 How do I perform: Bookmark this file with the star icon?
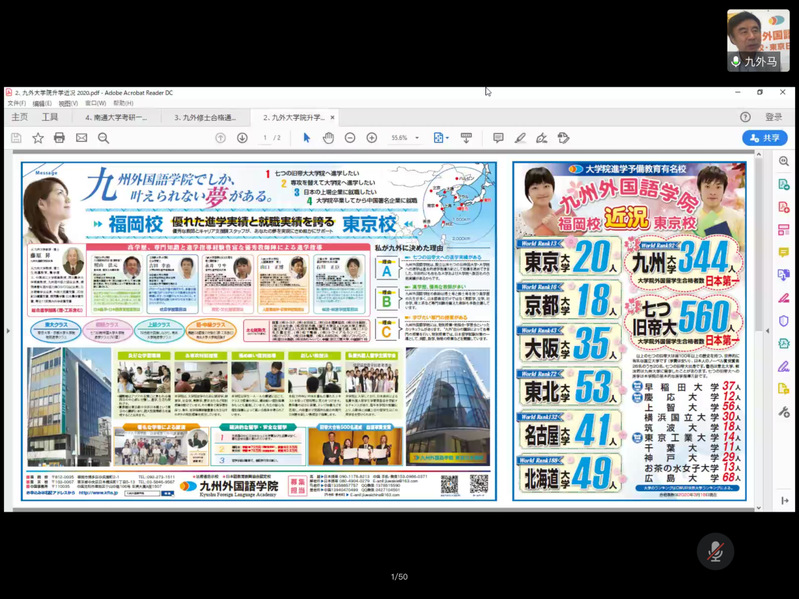38,138
